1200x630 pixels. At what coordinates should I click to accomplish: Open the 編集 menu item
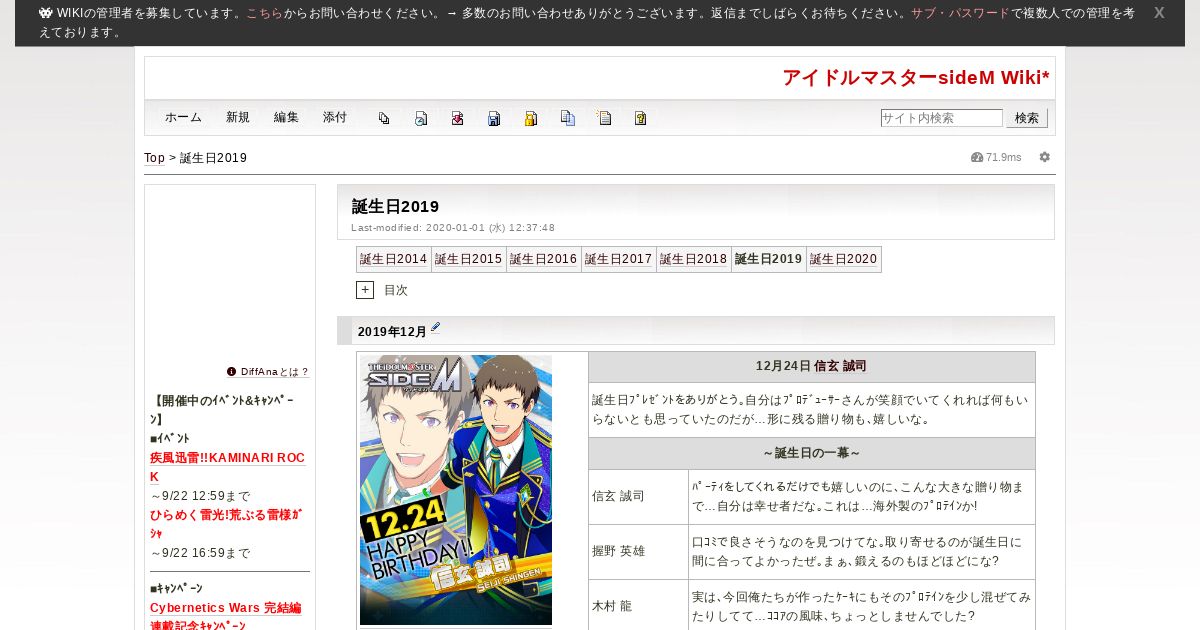coord(286,118)
